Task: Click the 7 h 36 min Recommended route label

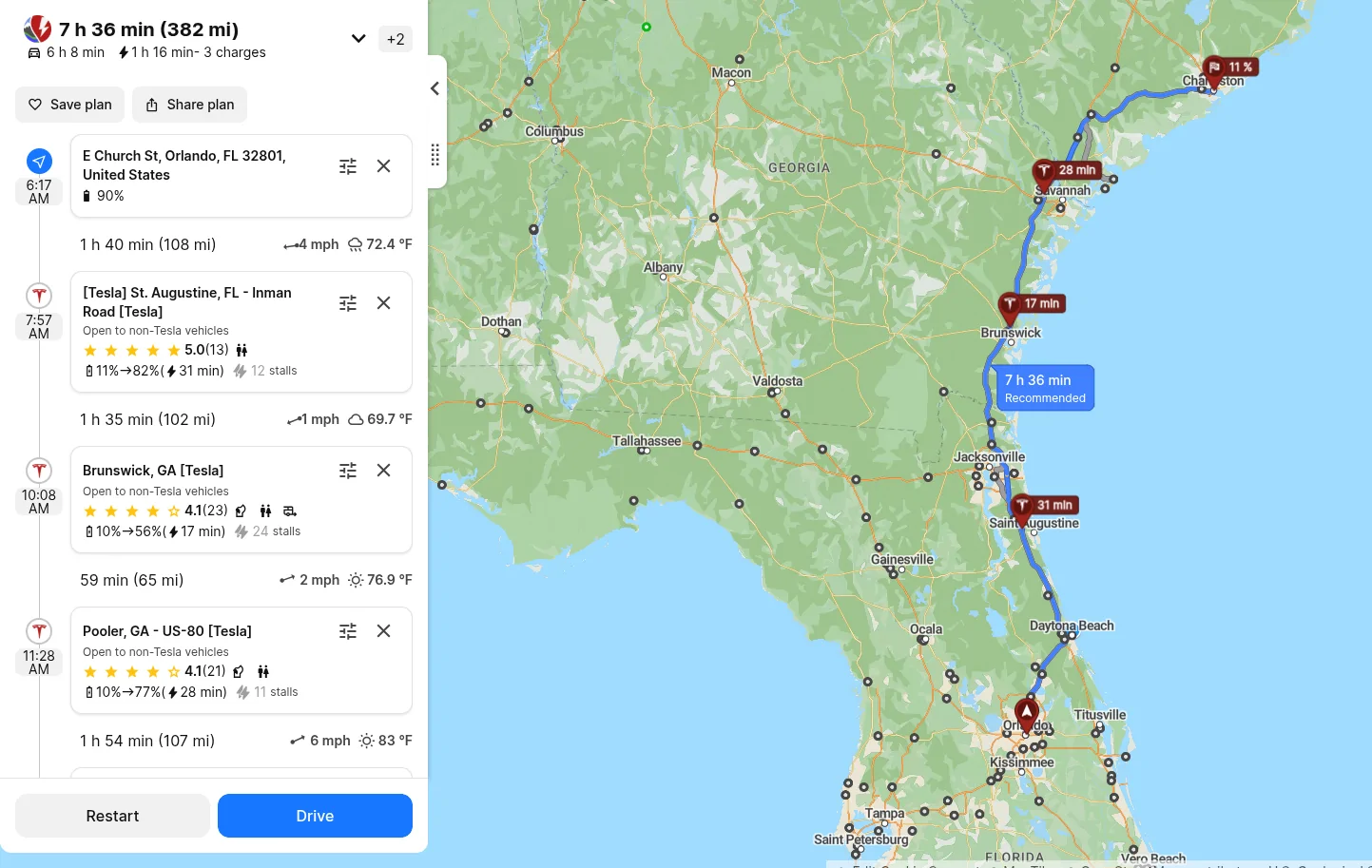Action: tap(1045, 388)
